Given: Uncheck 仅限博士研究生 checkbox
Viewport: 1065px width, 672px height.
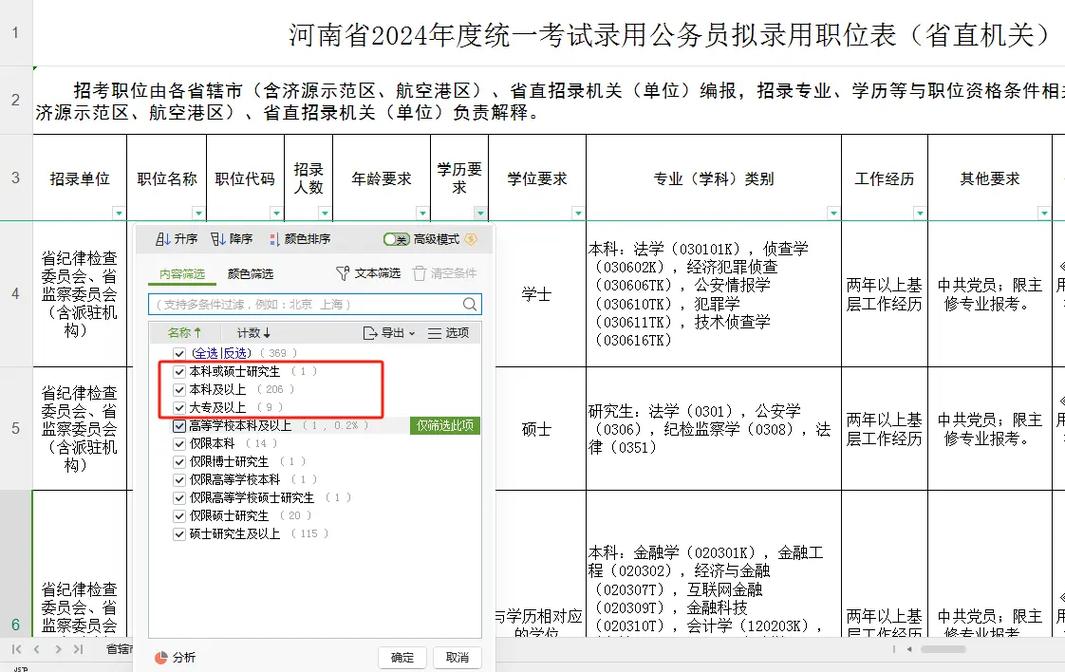Looking at the screenshot, I should pyautogui.click(x=179, y=462).
